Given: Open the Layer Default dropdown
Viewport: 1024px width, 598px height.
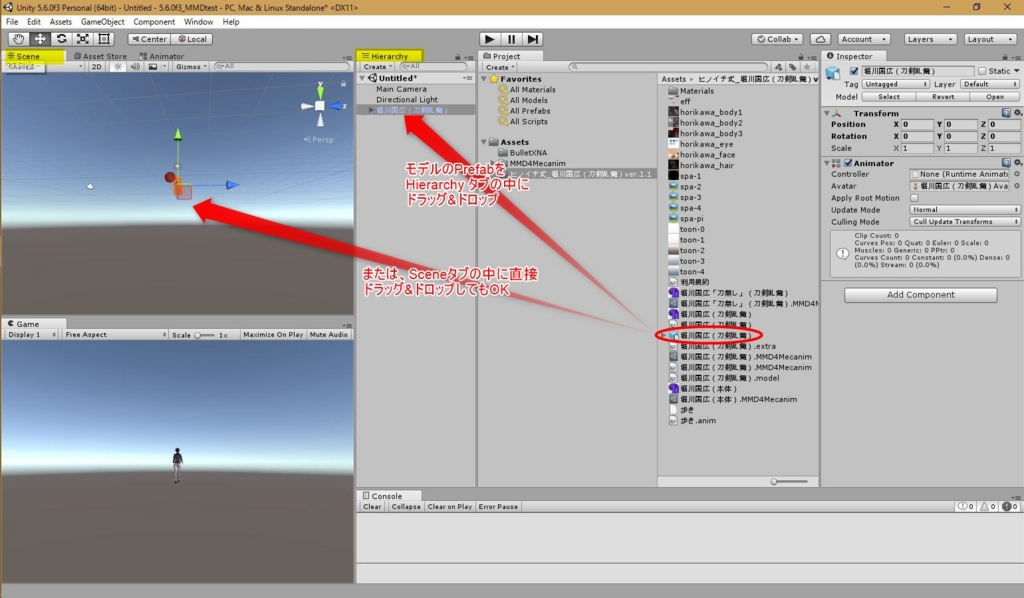Looking at the screenshot, I should point(989,84).
